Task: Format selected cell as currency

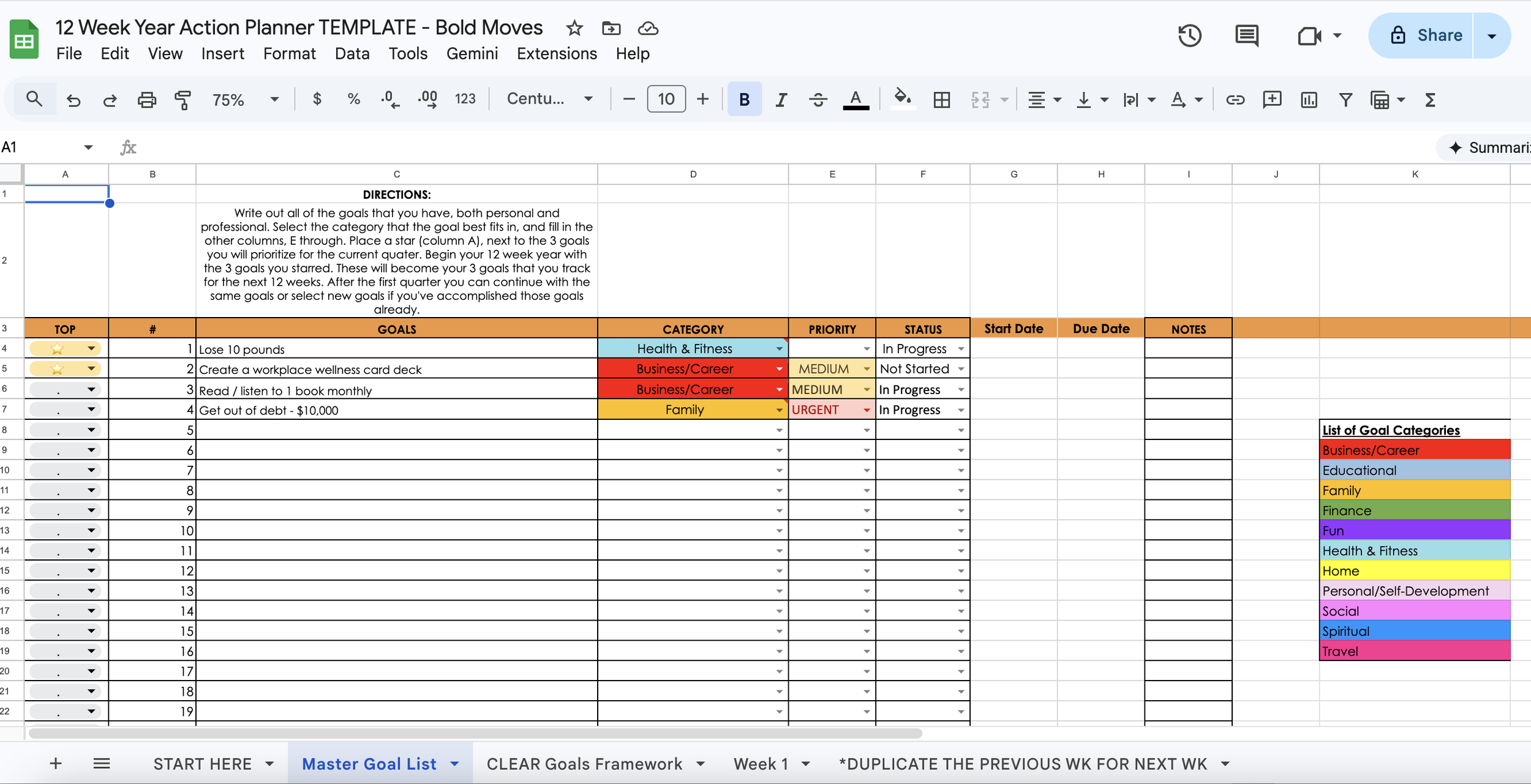Action: [317, 99]
